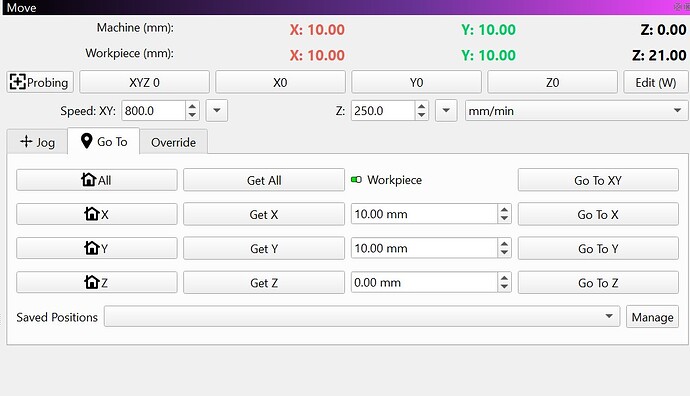Click the Machine Z: 0.00 readout
Image resolution: width=690 pixels, height=396 pixels.
coord(663,29)
